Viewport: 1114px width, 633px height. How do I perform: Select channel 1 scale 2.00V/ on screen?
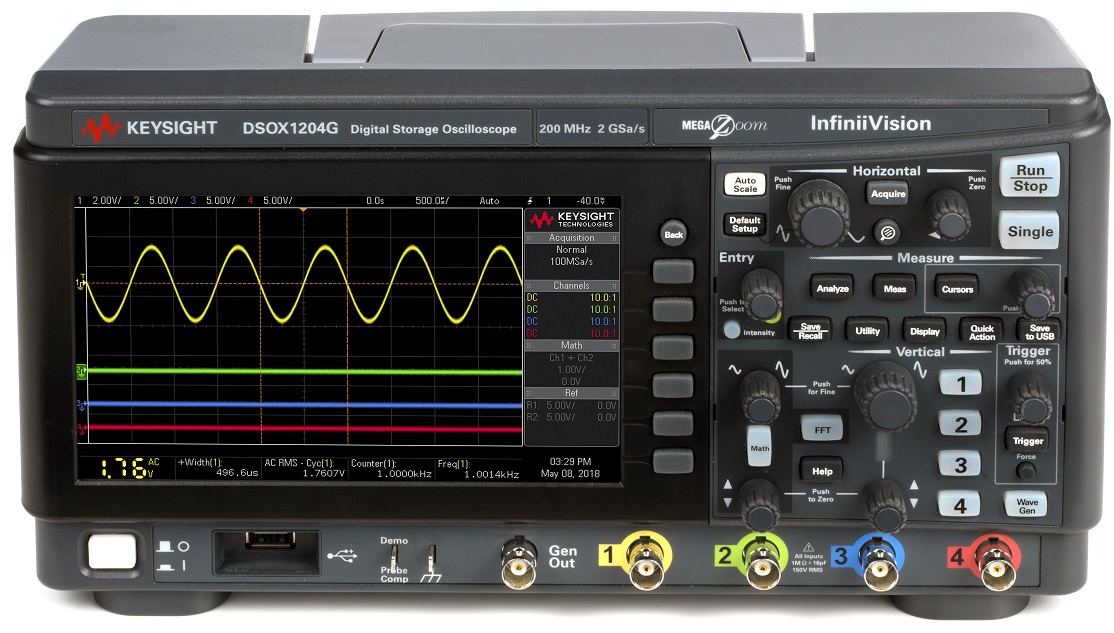[107, 200]
